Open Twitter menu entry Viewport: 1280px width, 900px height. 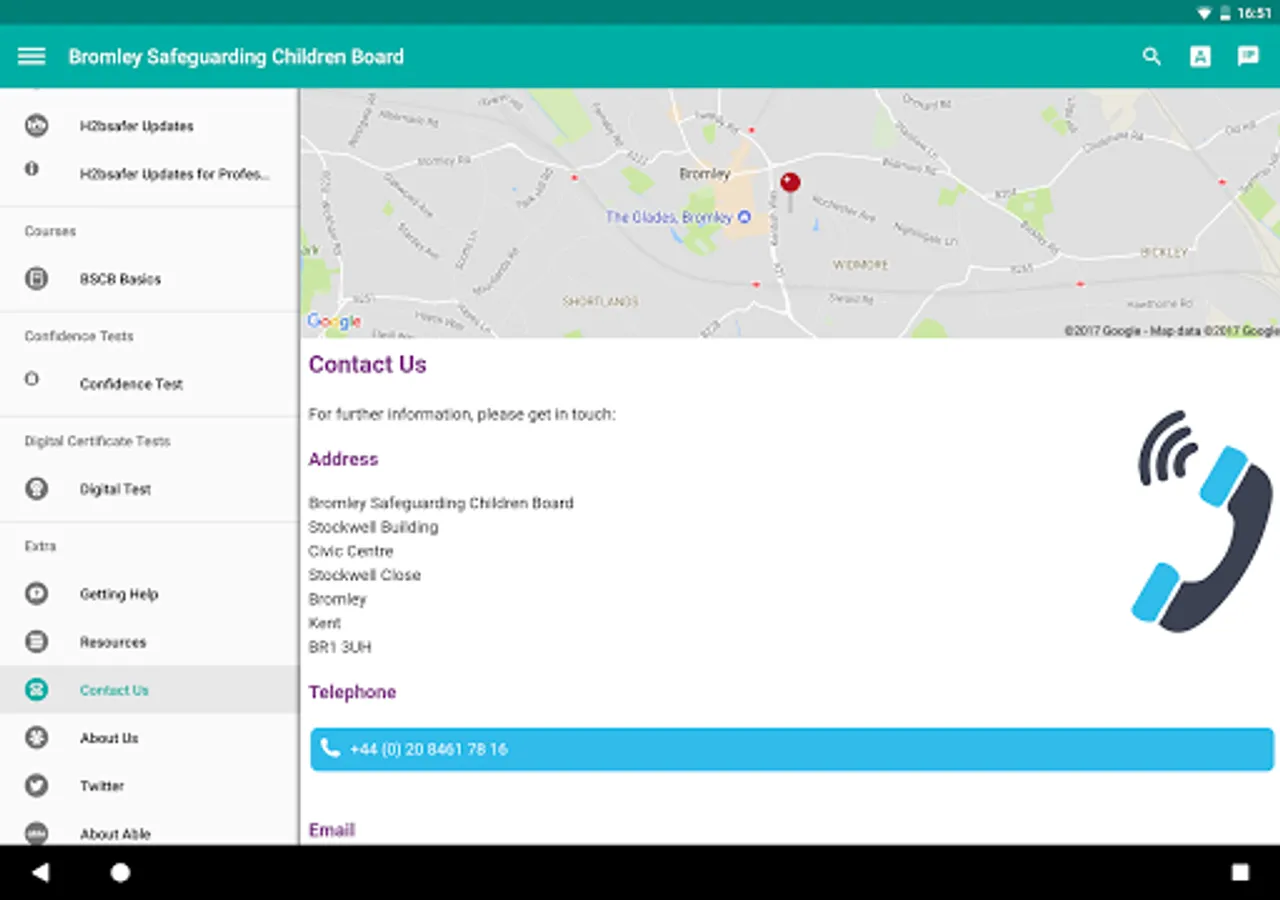pos(149,786)
